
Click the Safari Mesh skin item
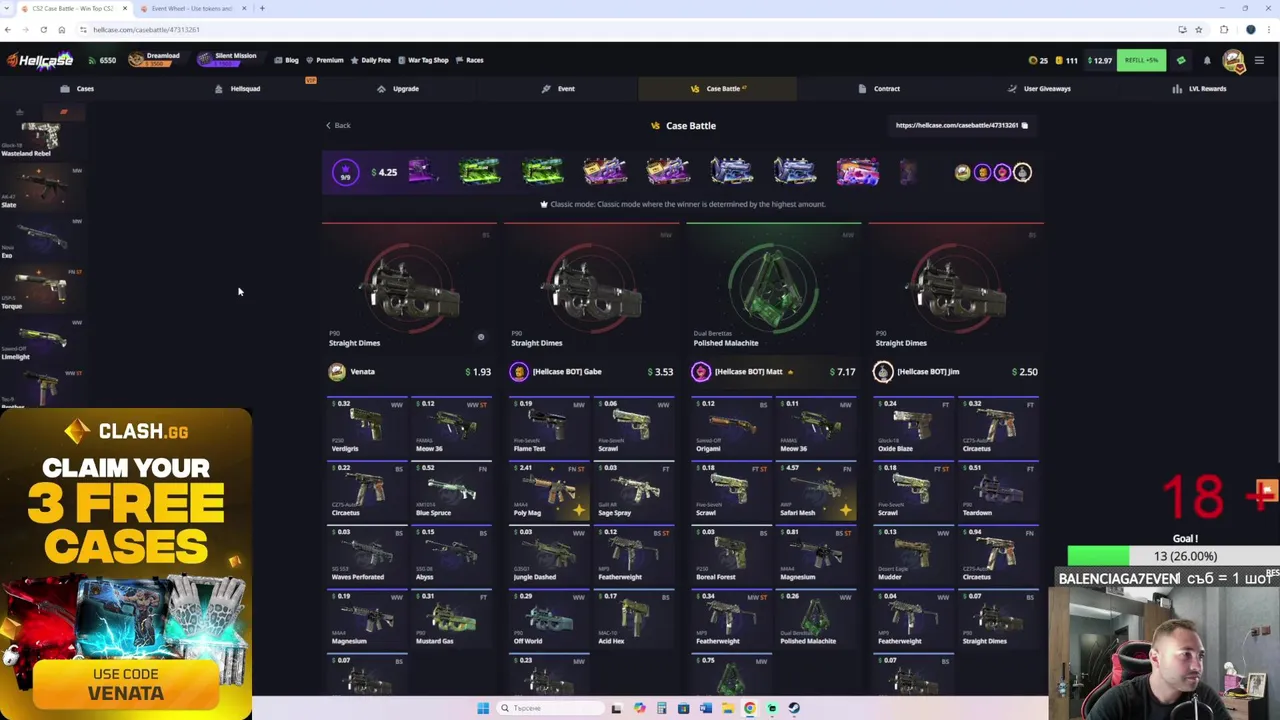[816, 490]
